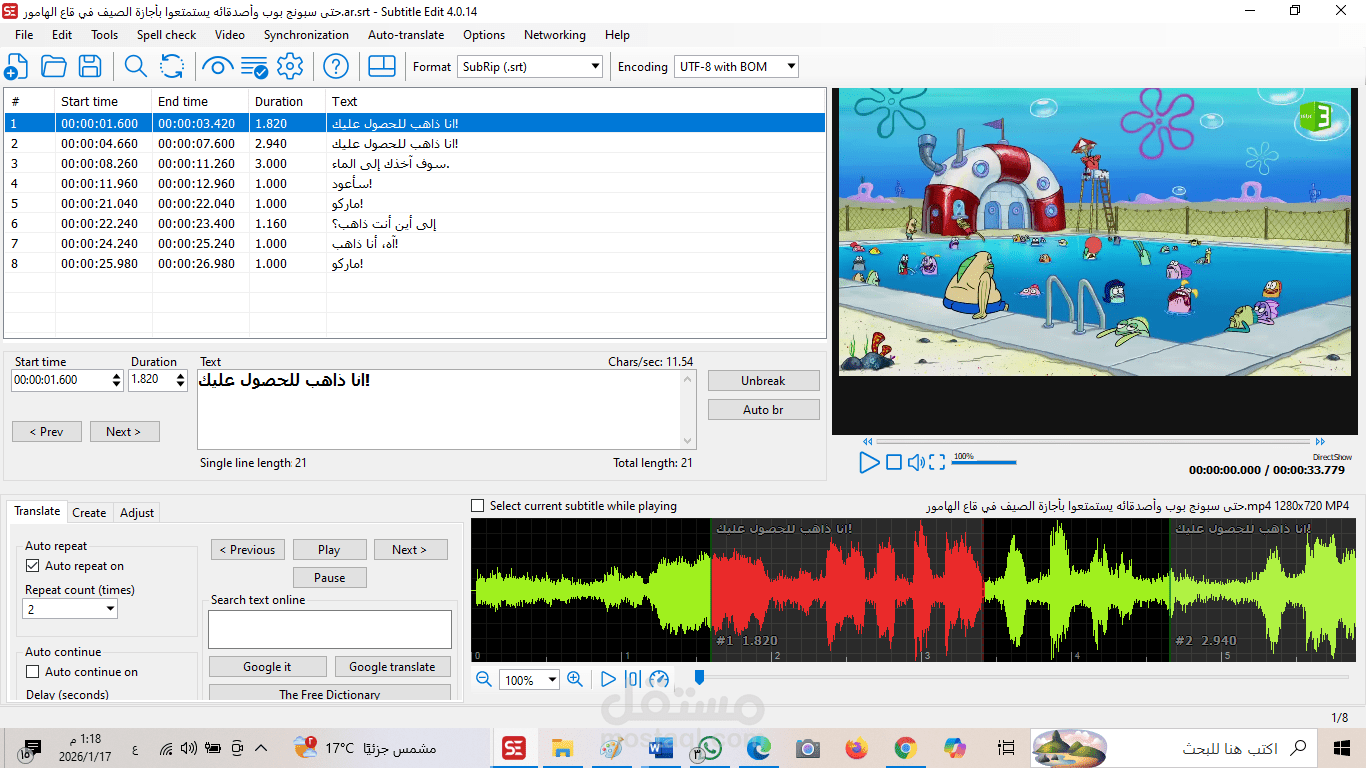Click the center waveform icon next to play
The width and height of the screenshot is (1366, 768).
tap(633, 679)
